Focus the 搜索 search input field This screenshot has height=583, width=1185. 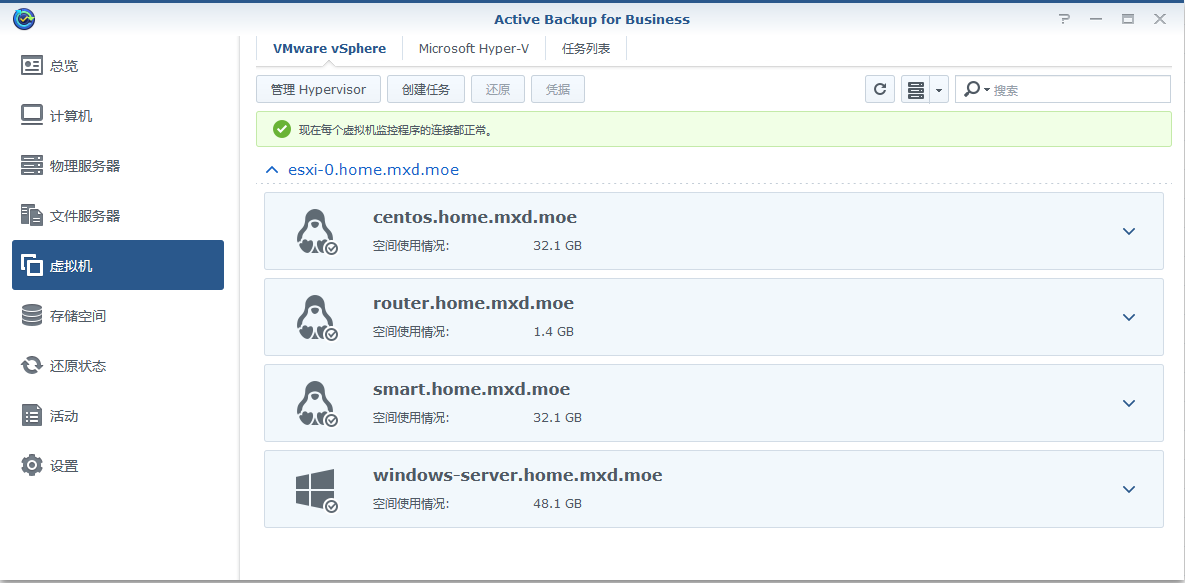[x=1063, y=89]
